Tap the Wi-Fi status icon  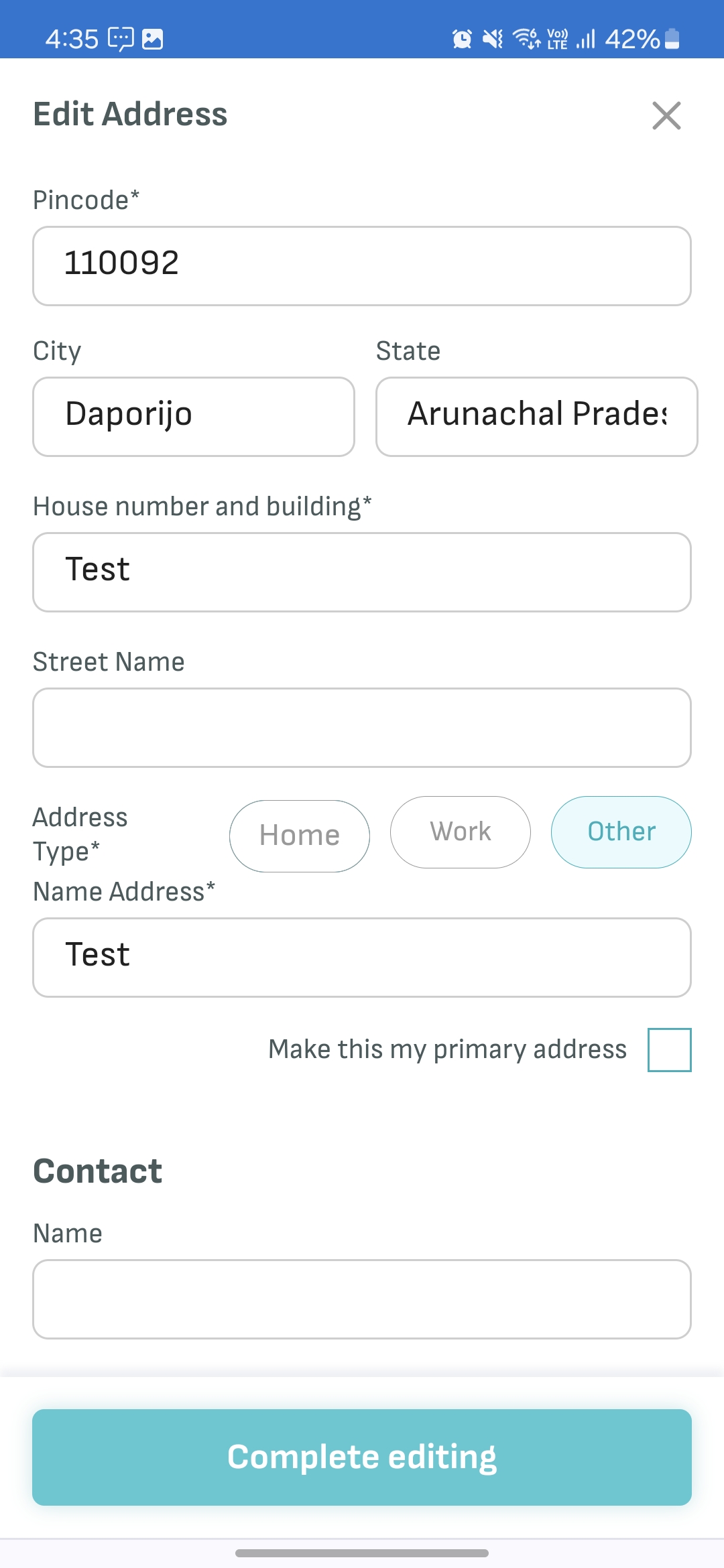[x=526, y=40]
